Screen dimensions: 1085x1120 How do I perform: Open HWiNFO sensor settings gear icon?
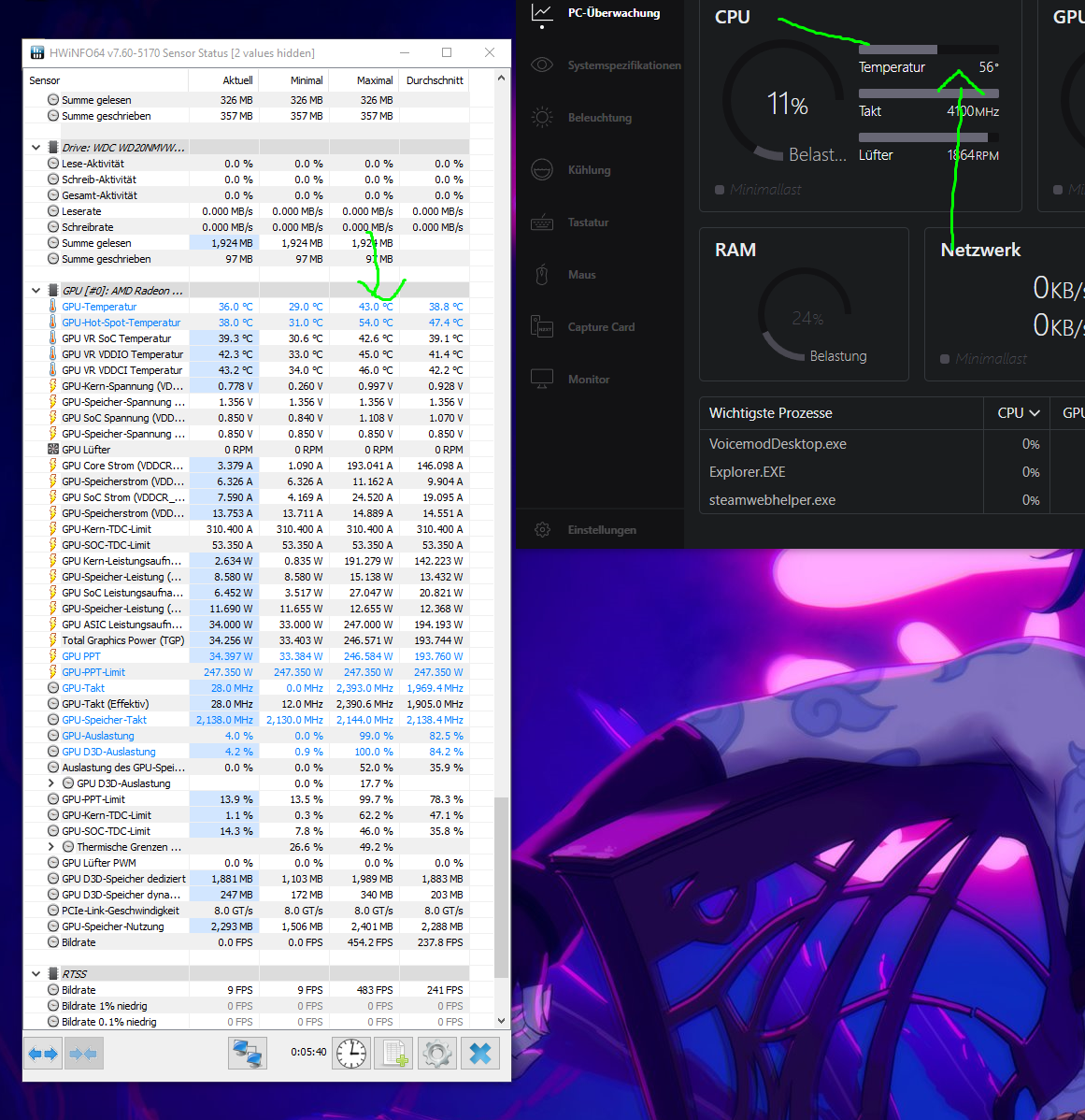[436, 1053]
